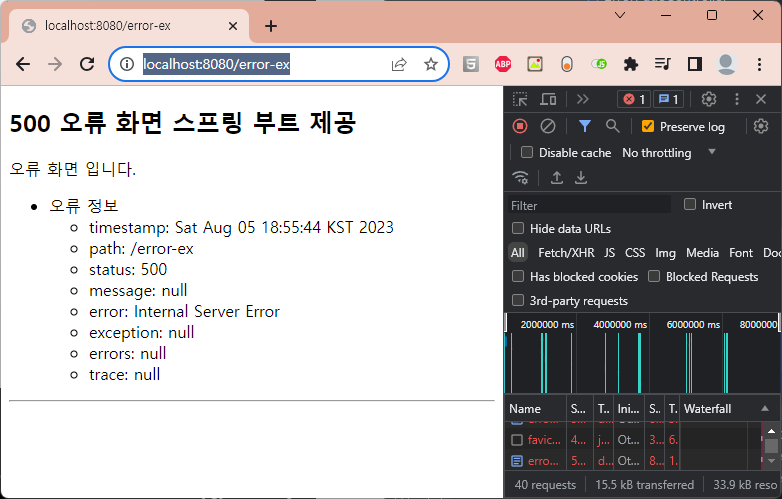The image size is (782, 499).
Task: Check Blocked Requests checkbox
Action: (654, 276)
